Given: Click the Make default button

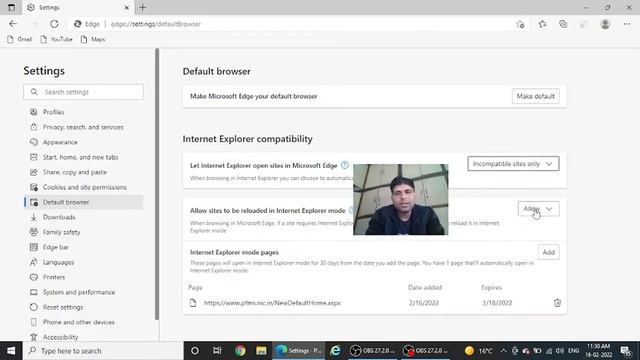Looking at the screenshot, I should tap(536, 96).
